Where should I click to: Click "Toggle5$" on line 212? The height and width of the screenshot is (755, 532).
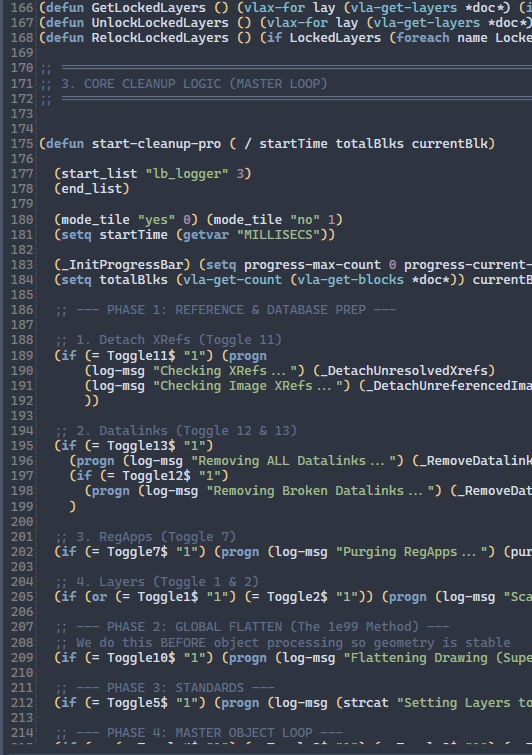click(x=137, y=703)
